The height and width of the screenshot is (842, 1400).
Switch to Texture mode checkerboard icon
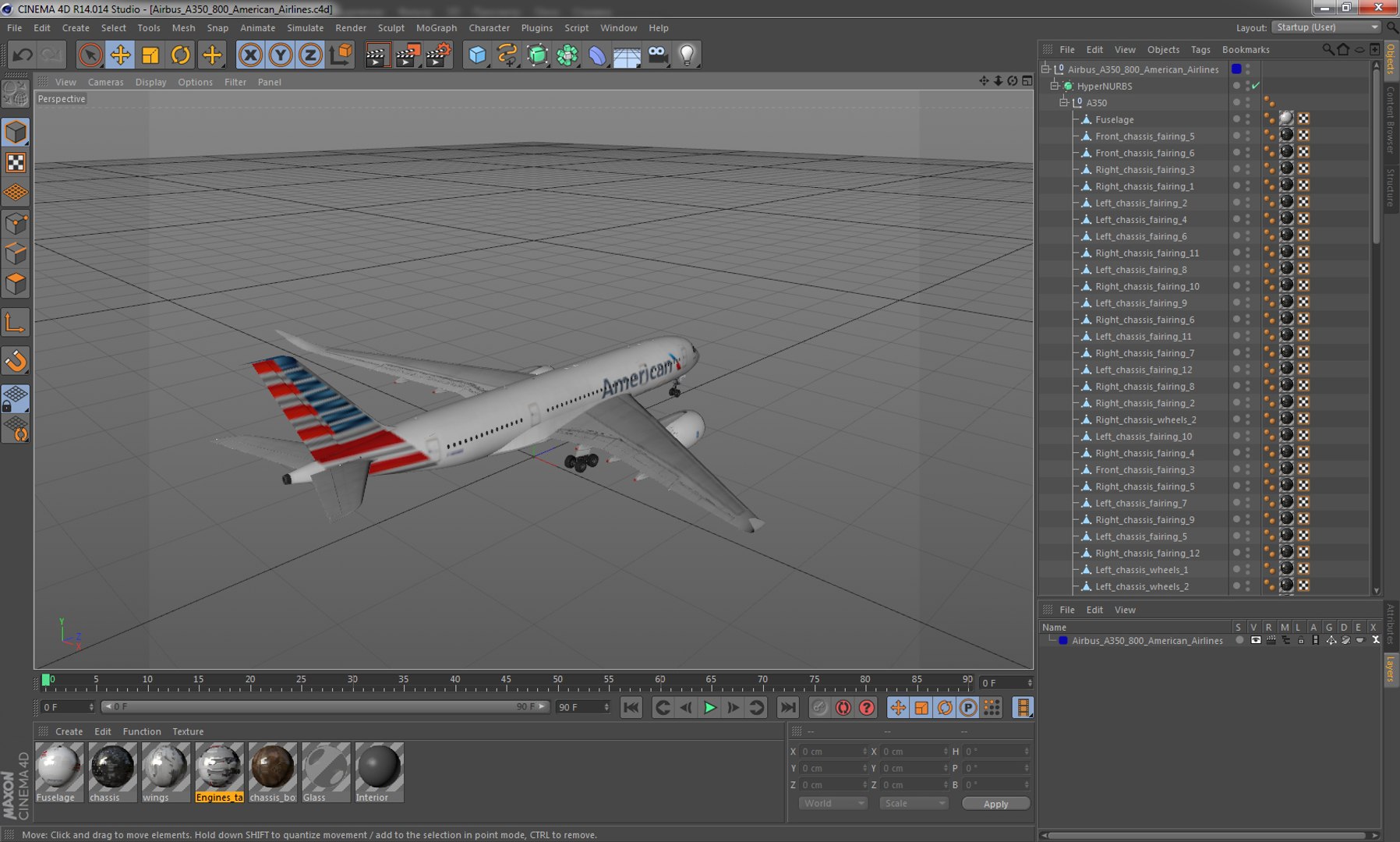click(x=16, y=162)
